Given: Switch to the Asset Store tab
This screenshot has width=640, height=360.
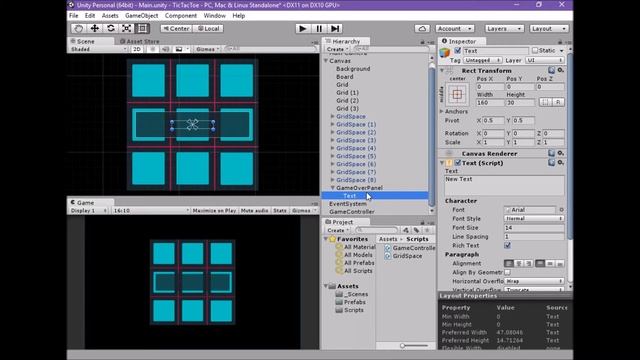Looking at the screenshot, I should 140,41.
